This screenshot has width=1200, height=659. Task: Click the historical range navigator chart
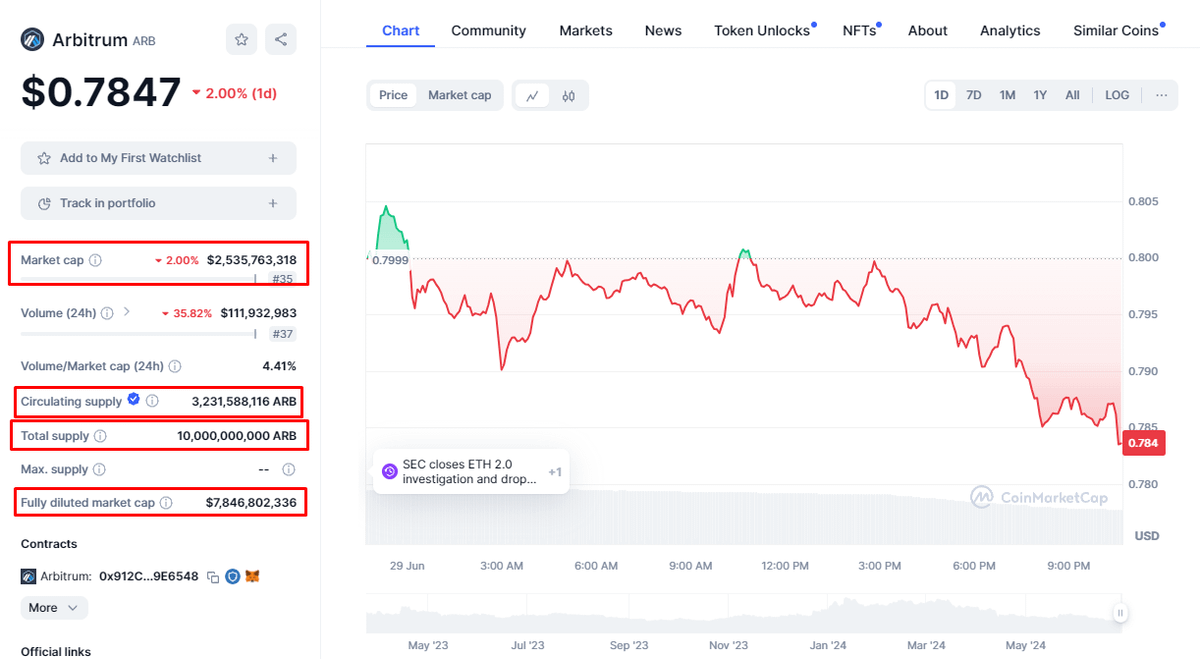coord(741,613)
